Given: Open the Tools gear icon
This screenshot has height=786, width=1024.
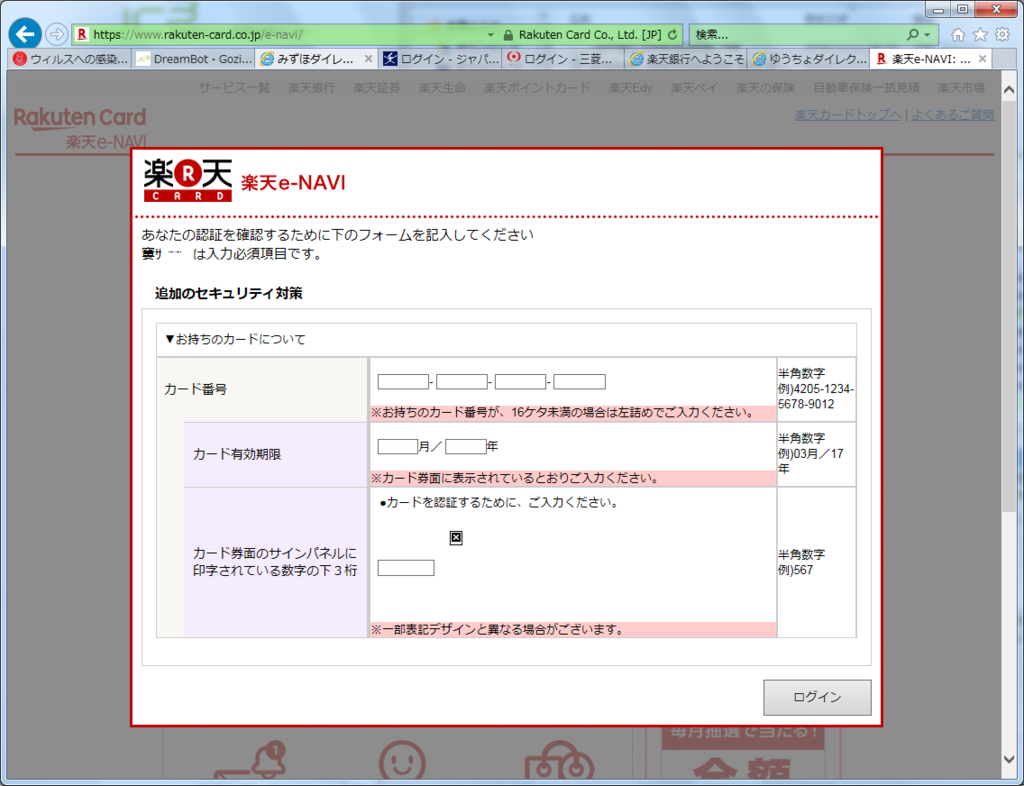Looking at the screenshot, I should click(x=1002, y=35).
